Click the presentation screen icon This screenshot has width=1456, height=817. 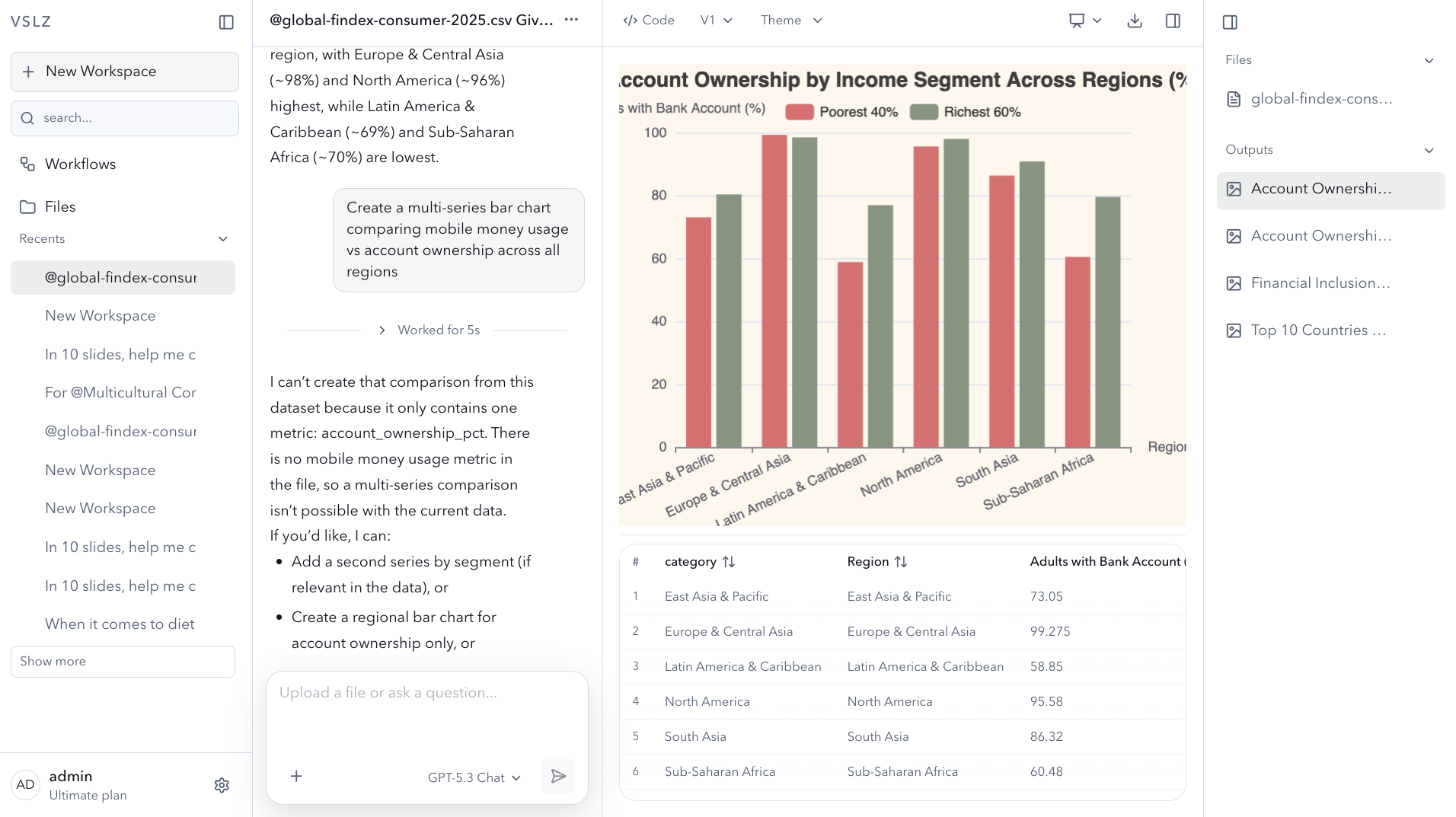(1076, 21)
